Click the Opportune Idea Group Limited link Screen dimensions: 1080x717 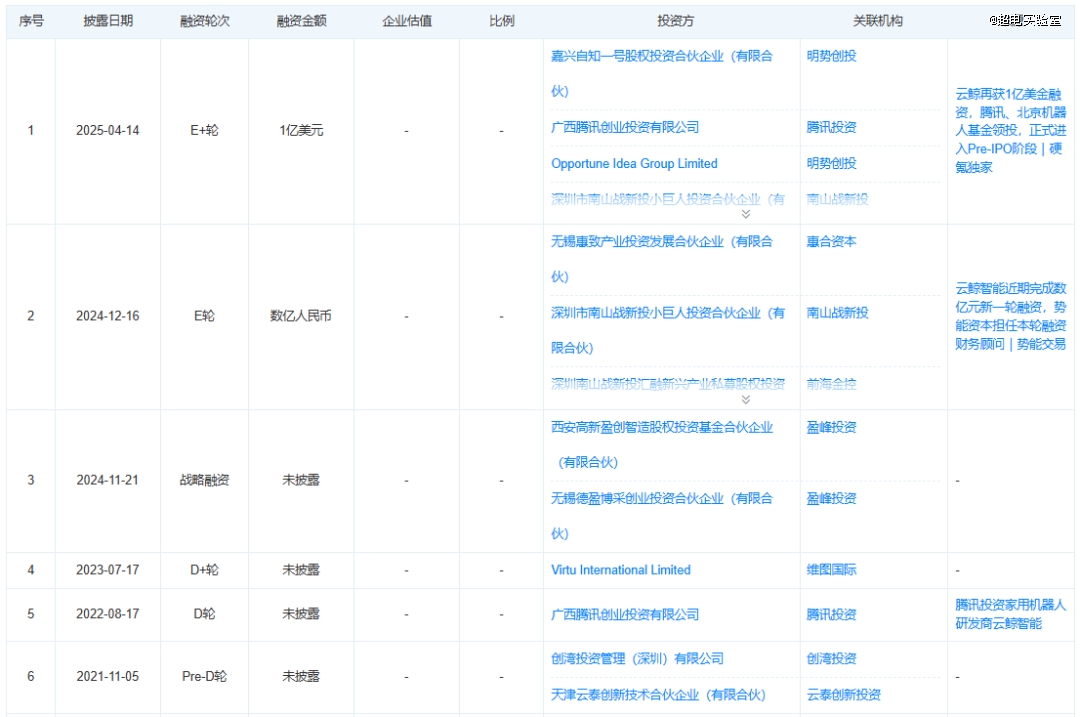click(634, 164)
